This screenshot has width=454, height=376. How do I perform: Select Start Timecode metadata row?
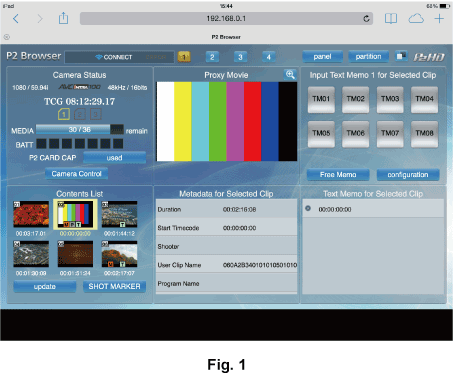(x=226, y=228)
